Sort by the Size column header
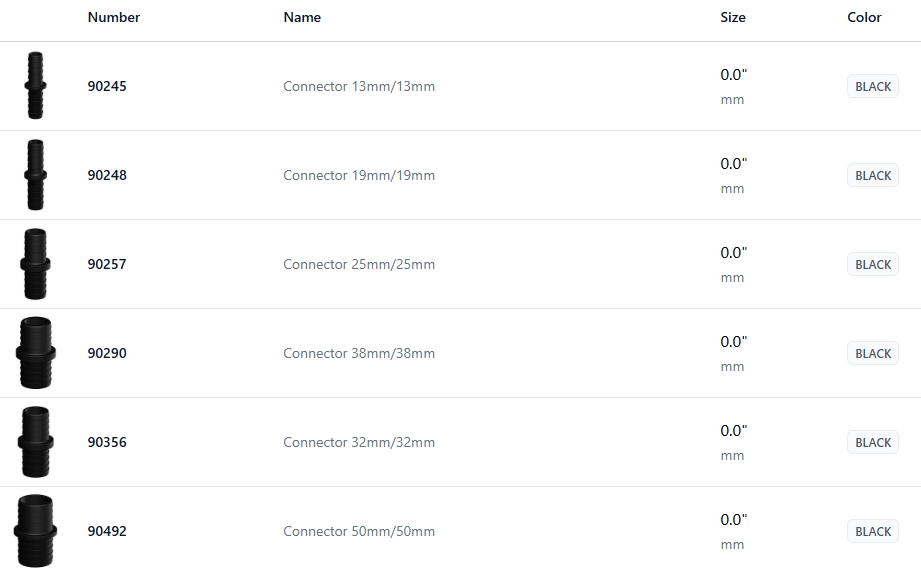 [733, 17]
